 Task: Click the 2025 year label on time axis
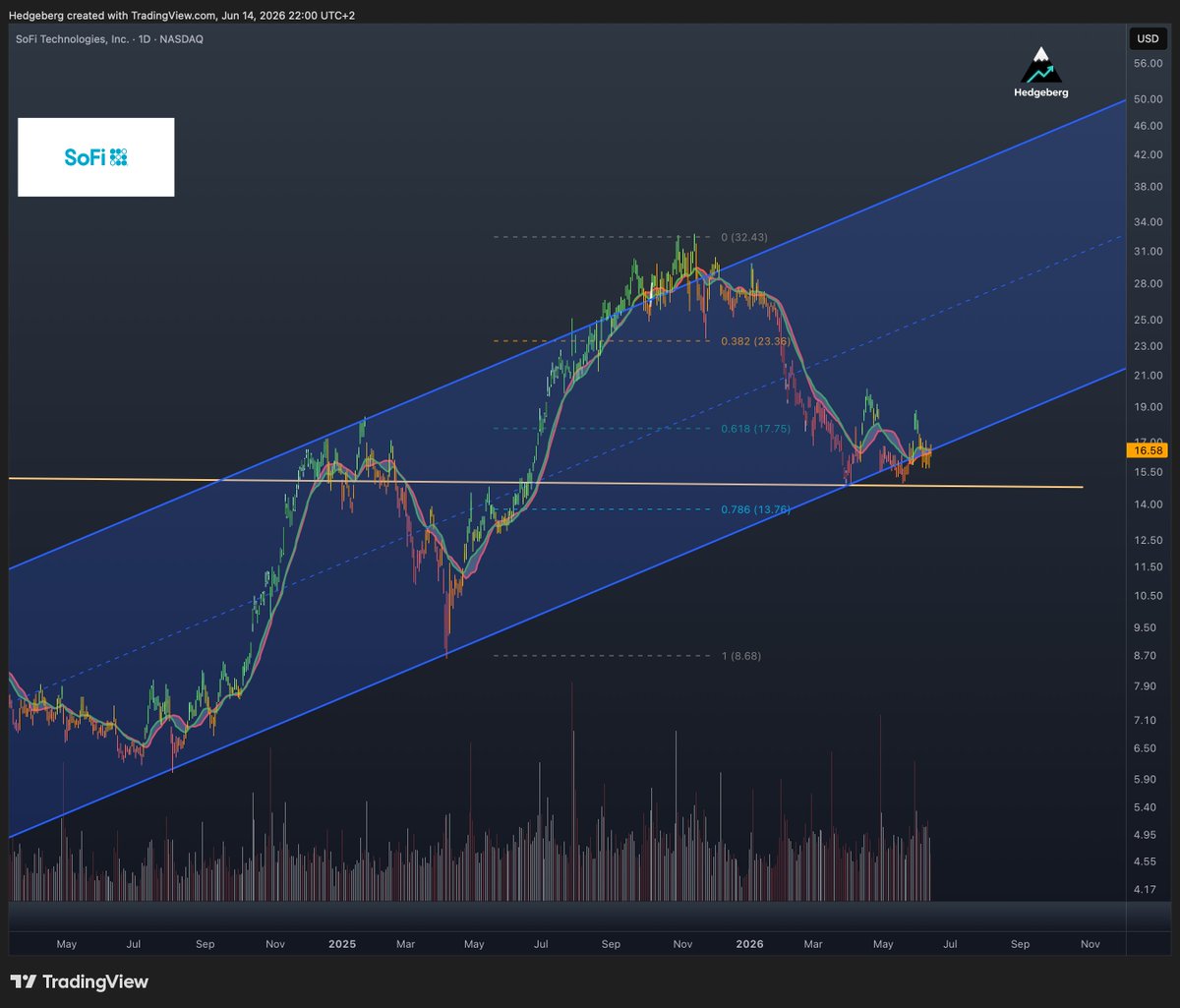(342, 944)
